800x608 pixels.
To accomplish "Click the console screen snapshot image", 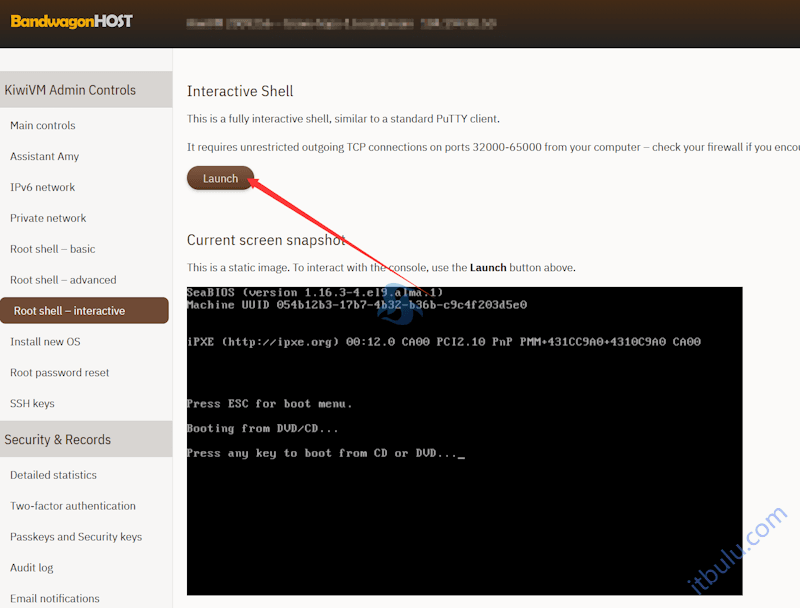I will click(x=464, y=440).
